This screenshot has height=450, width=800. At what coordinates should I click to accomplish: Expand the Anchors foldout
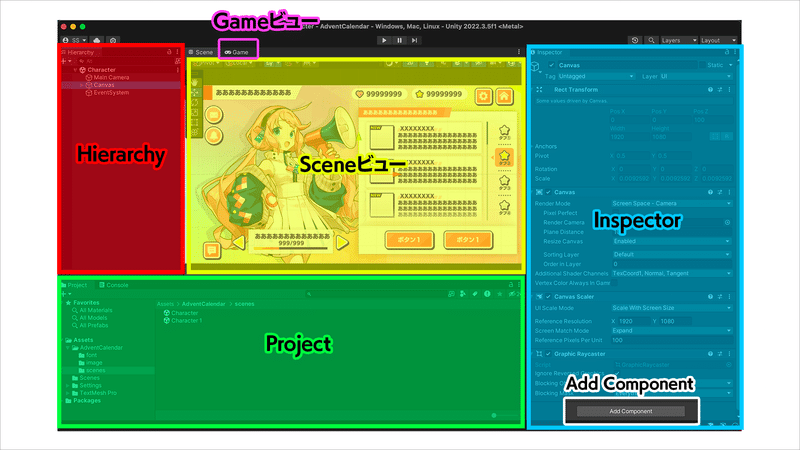tap(532, 146)
